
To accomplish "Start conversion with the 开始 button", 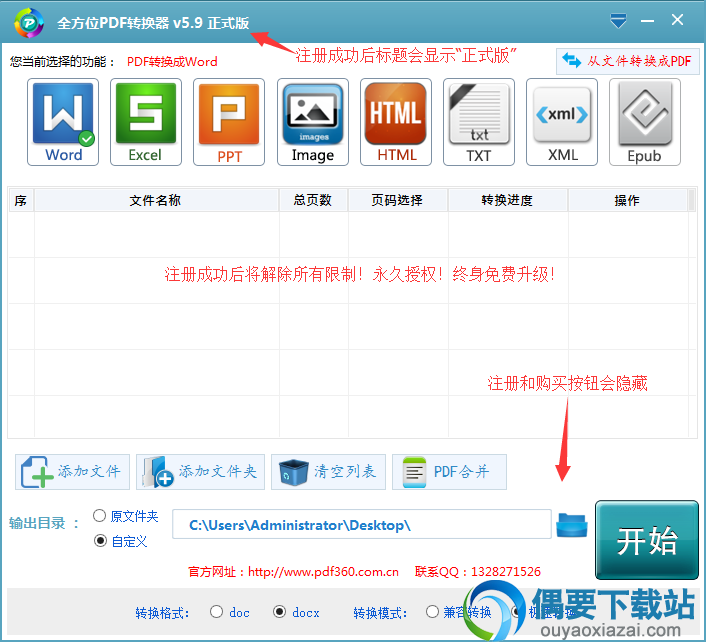I will click(647, 540).
